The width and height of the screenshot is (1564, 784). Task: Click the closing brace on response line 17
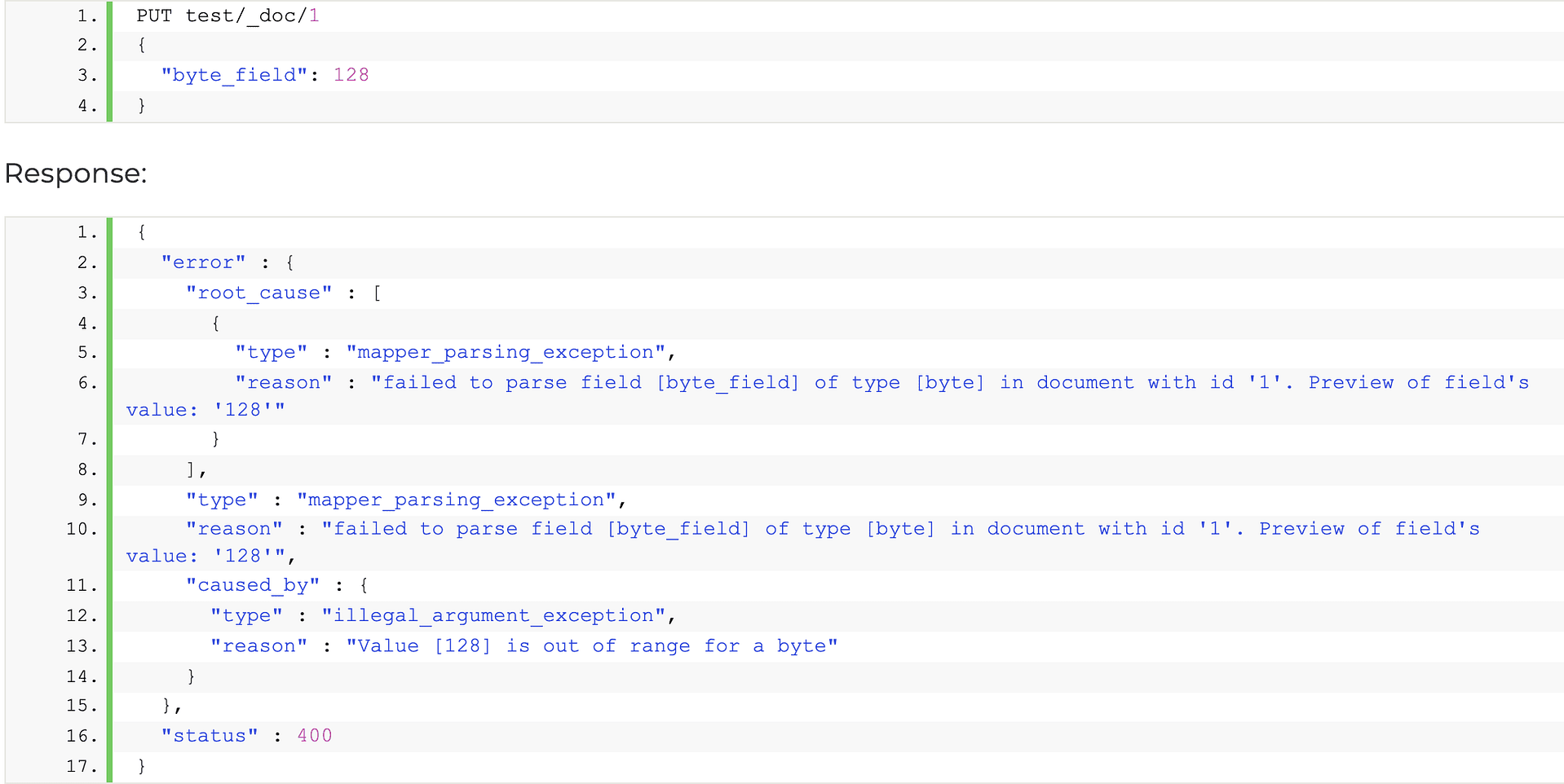140,765
